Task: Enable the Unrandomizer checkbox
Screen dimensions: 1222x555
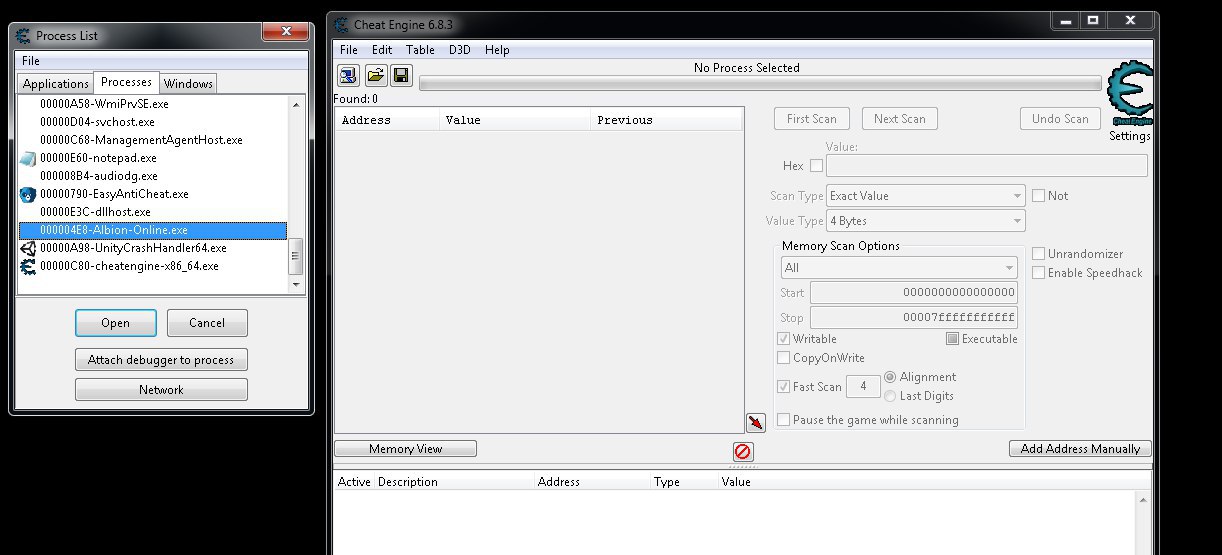Action: [x=1038, y=254]
